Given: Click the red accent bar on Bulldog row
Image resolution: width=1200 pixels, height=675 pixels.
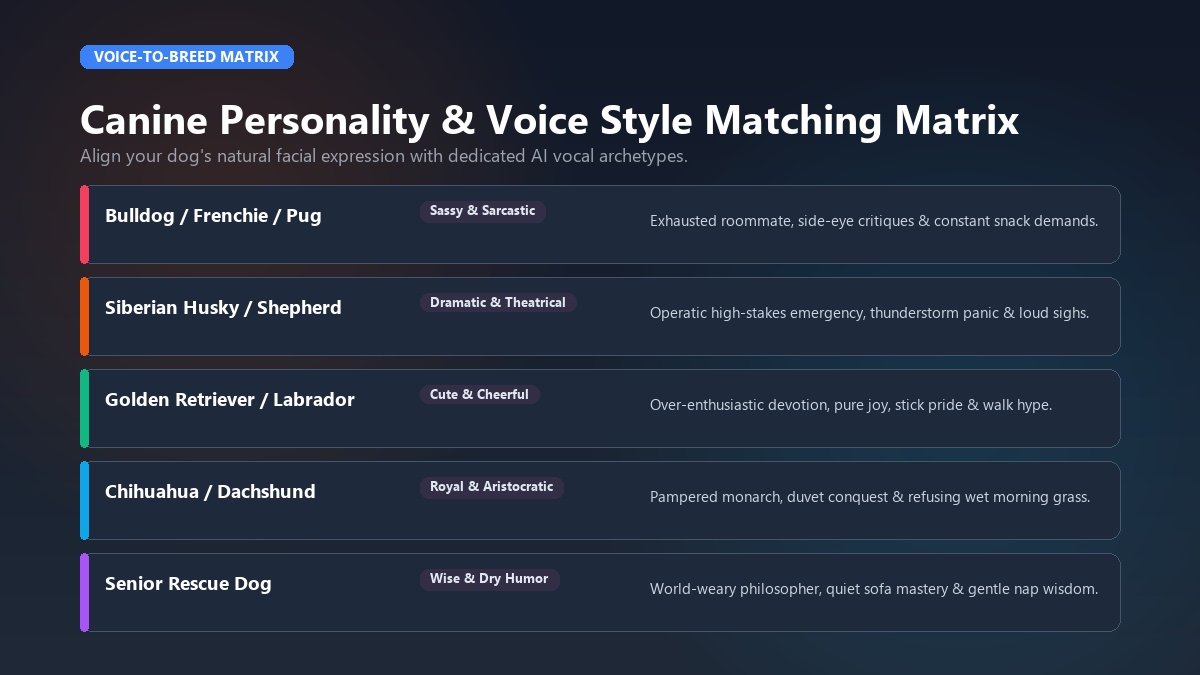Looking at the screenshot, I should point(85,224).
